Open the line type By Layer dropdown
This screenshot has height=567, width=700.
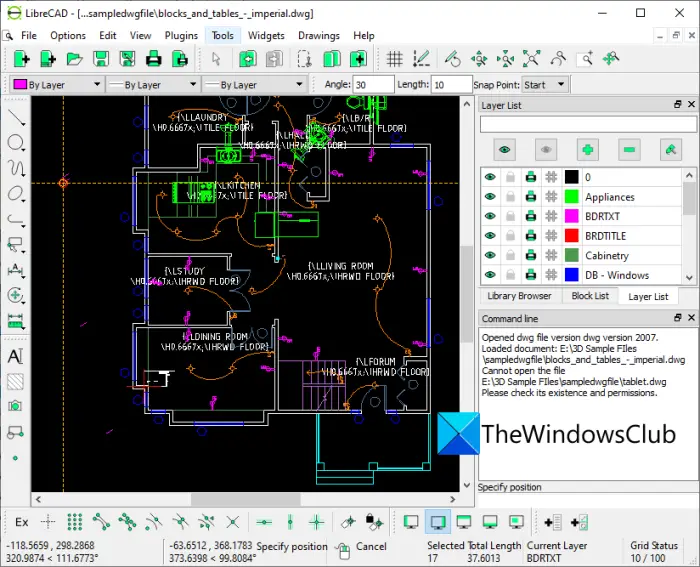click(x=254, y=84)
